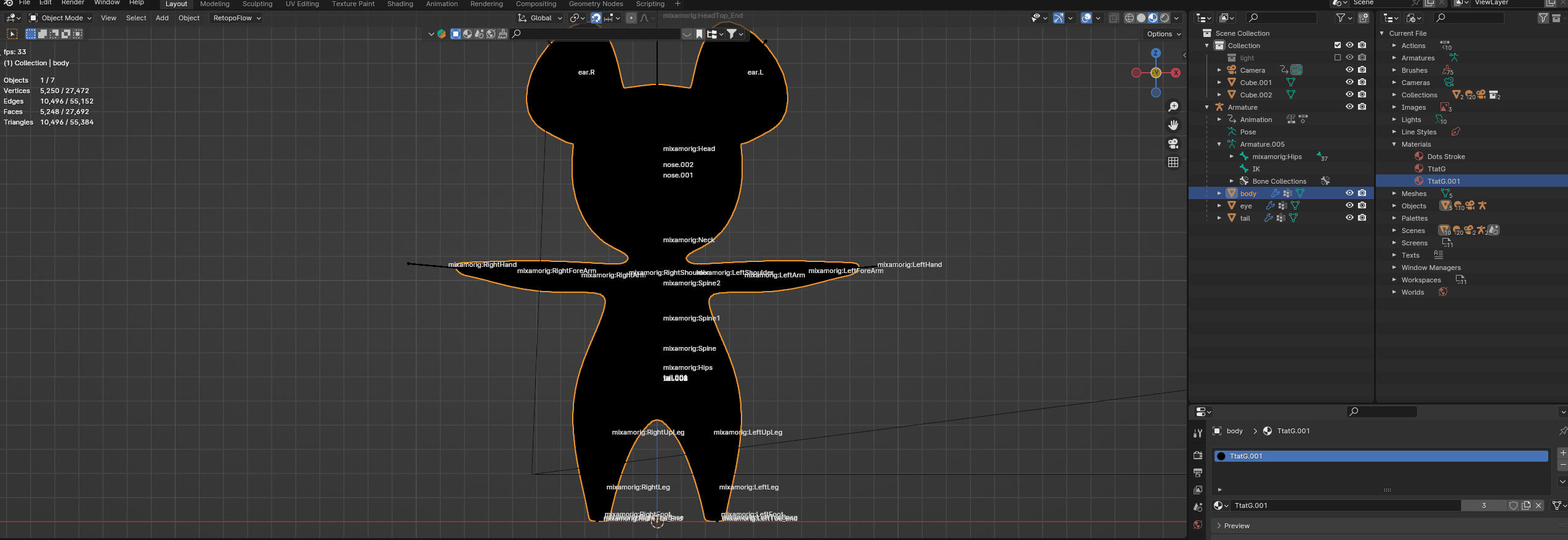Switch perspective/orthographic with grid gizmo
Screen dimensions: 1568x540
point(1173,162)
